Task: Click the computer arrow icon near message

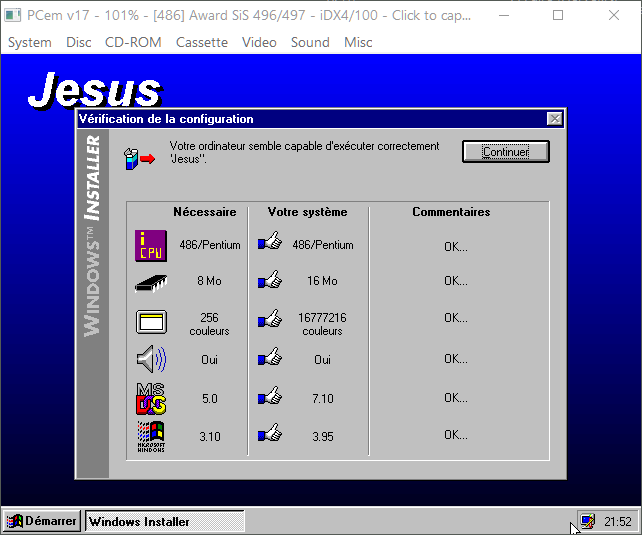Action: [139, 158]
